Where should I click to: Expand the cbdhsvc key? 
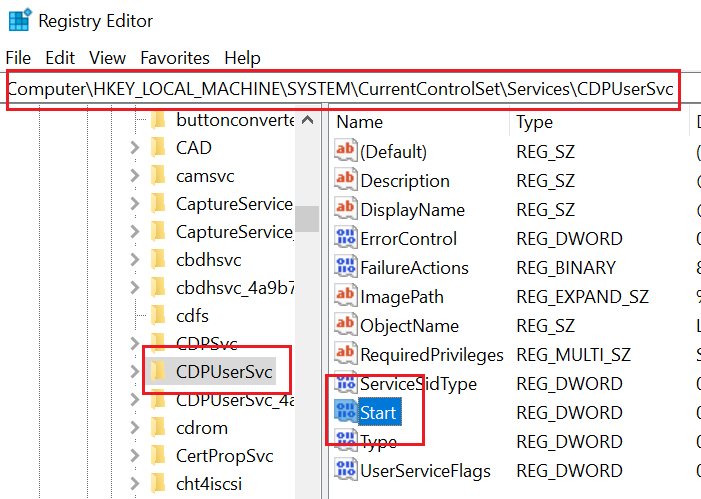coord(135,260)
